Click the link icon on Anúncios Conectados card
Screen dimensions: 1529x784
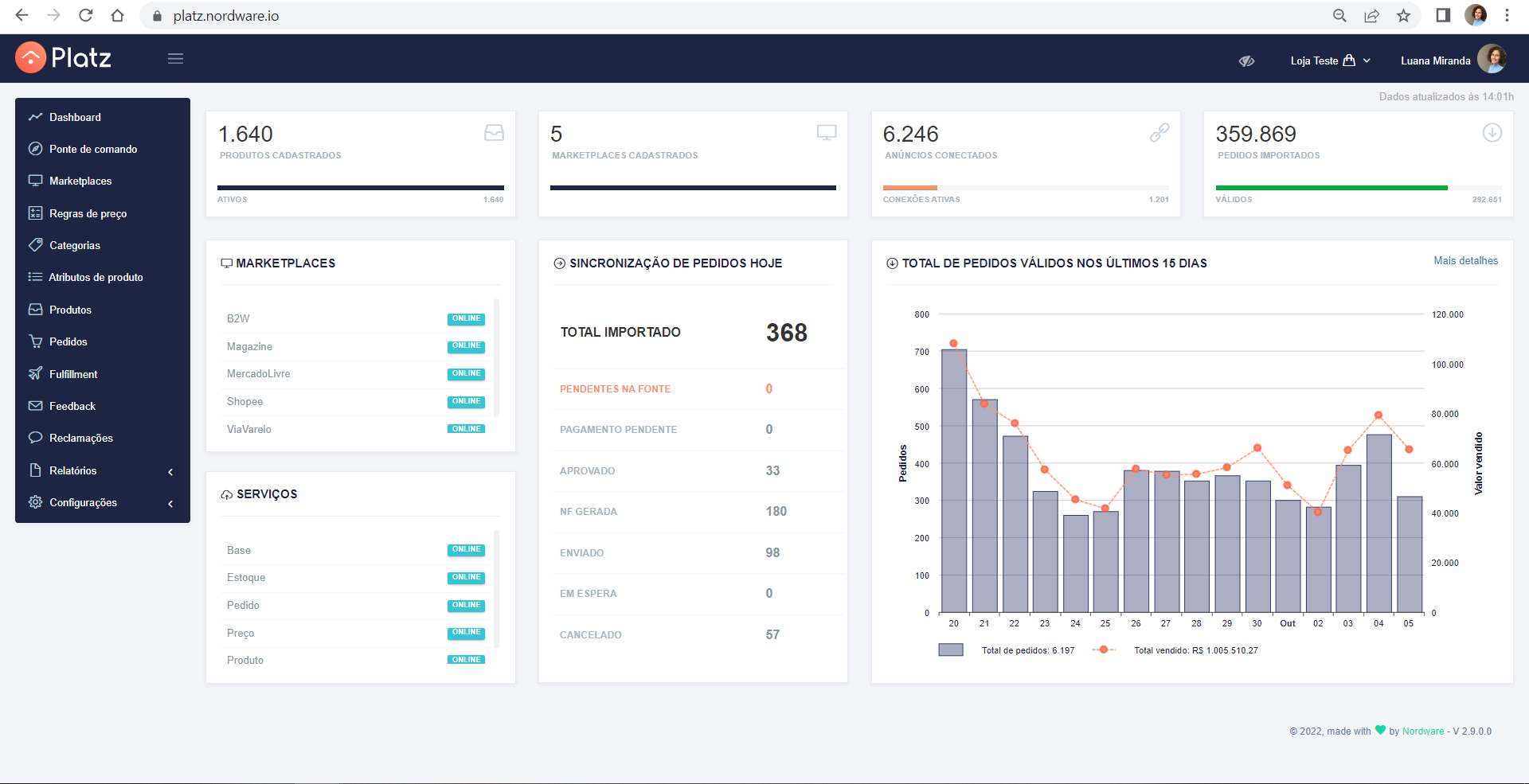1159,133
